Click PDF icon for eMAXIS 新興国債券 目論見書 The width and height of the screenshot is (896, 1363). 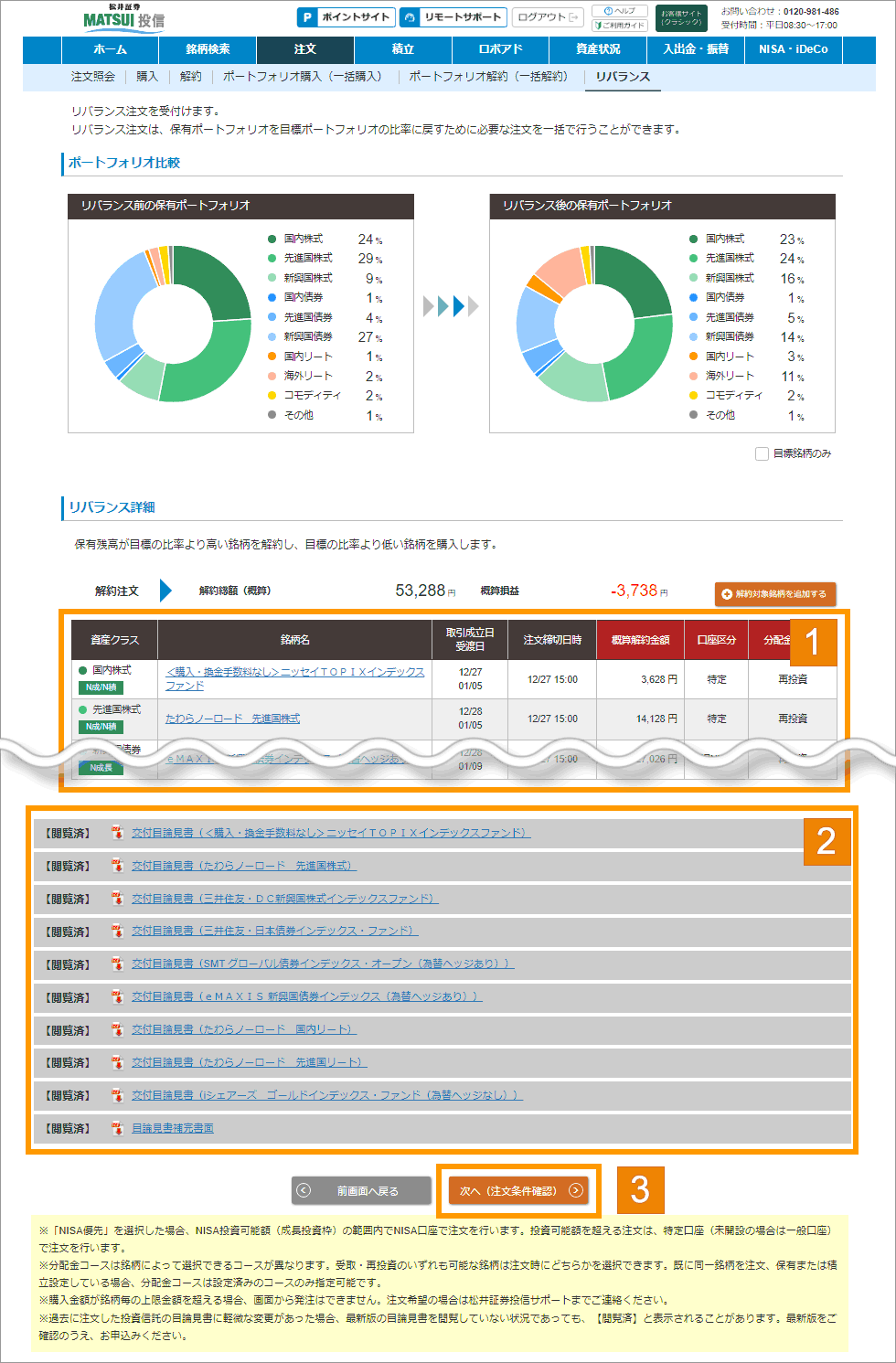point(117,996)
